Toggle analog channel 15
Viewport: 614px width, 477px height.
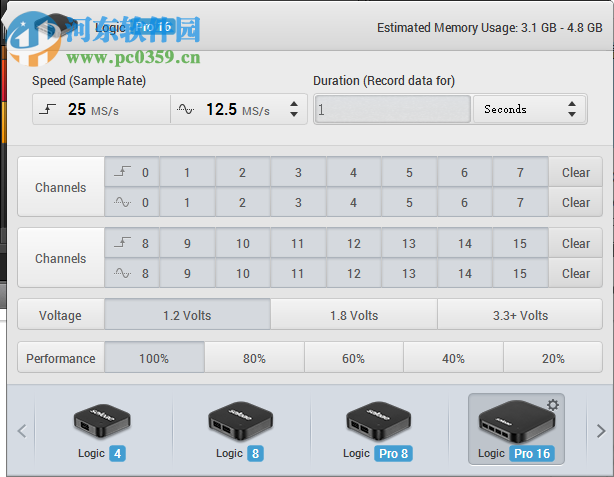coord(520,273)
